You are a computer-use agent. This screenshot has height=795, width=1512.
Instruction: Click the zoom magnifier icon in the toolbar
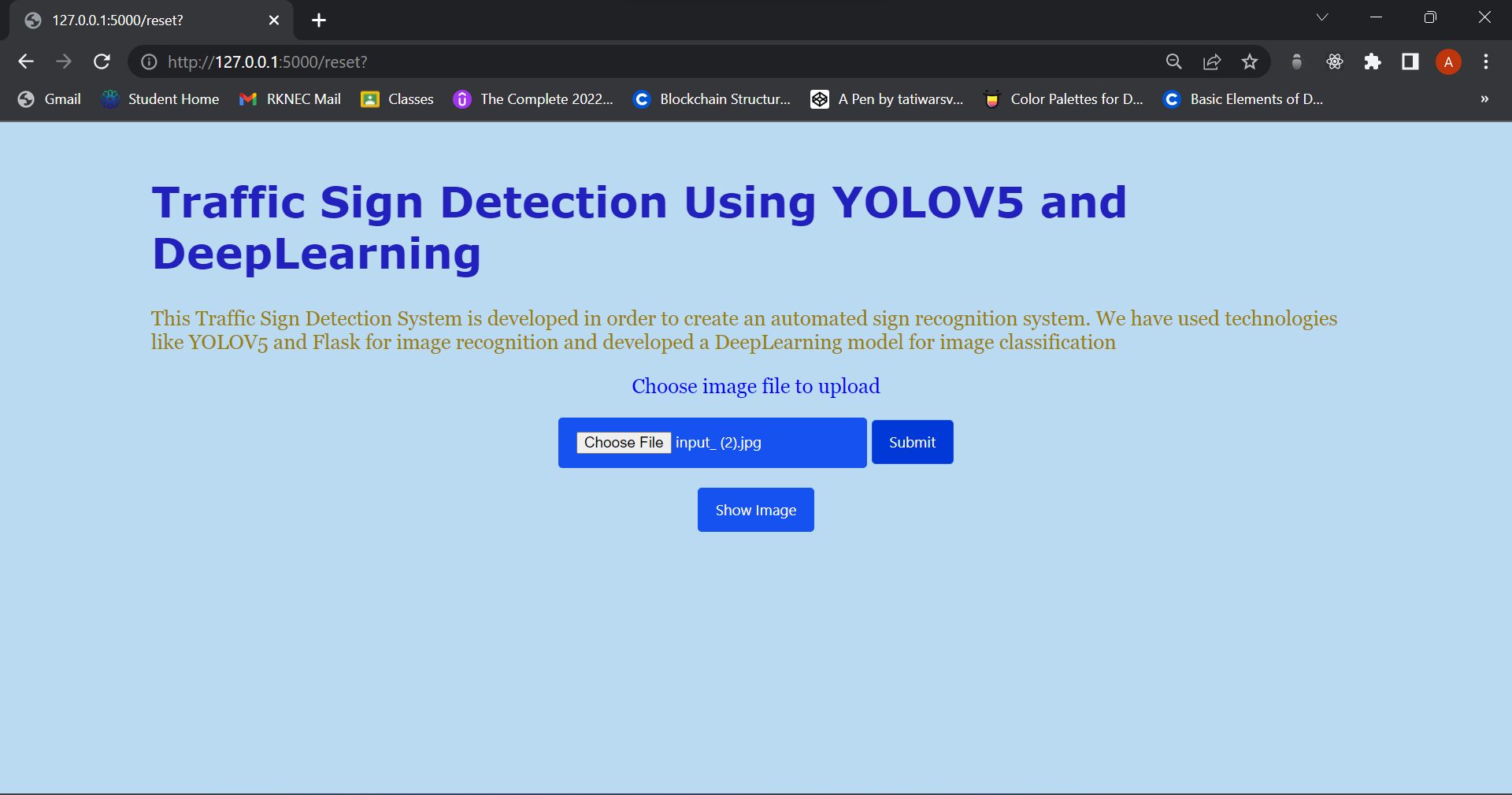click(1173, 61)
